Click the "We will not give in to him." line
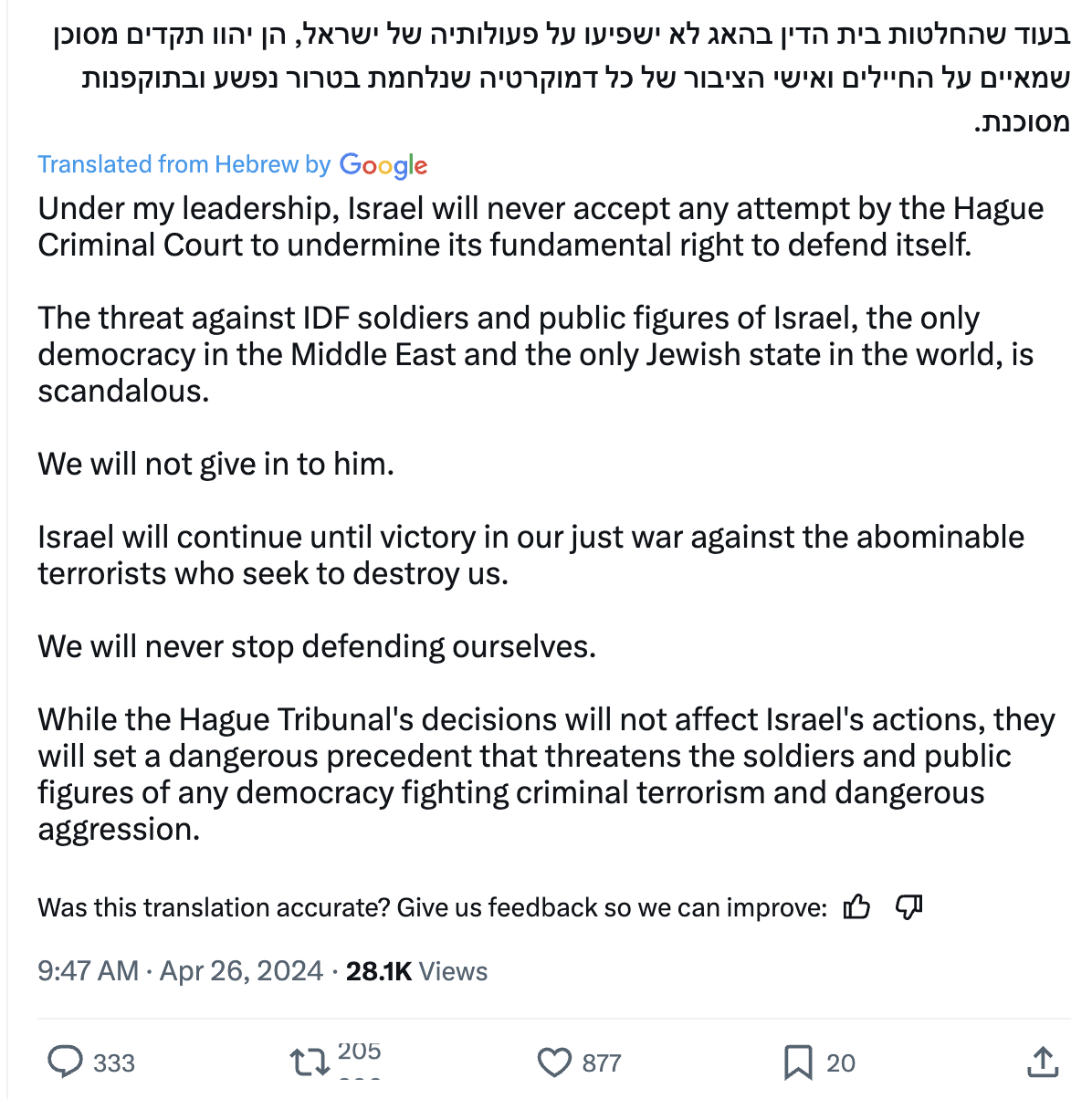Image resolution: width=1092 pixels, height=1099 pixels. [216, 464]
